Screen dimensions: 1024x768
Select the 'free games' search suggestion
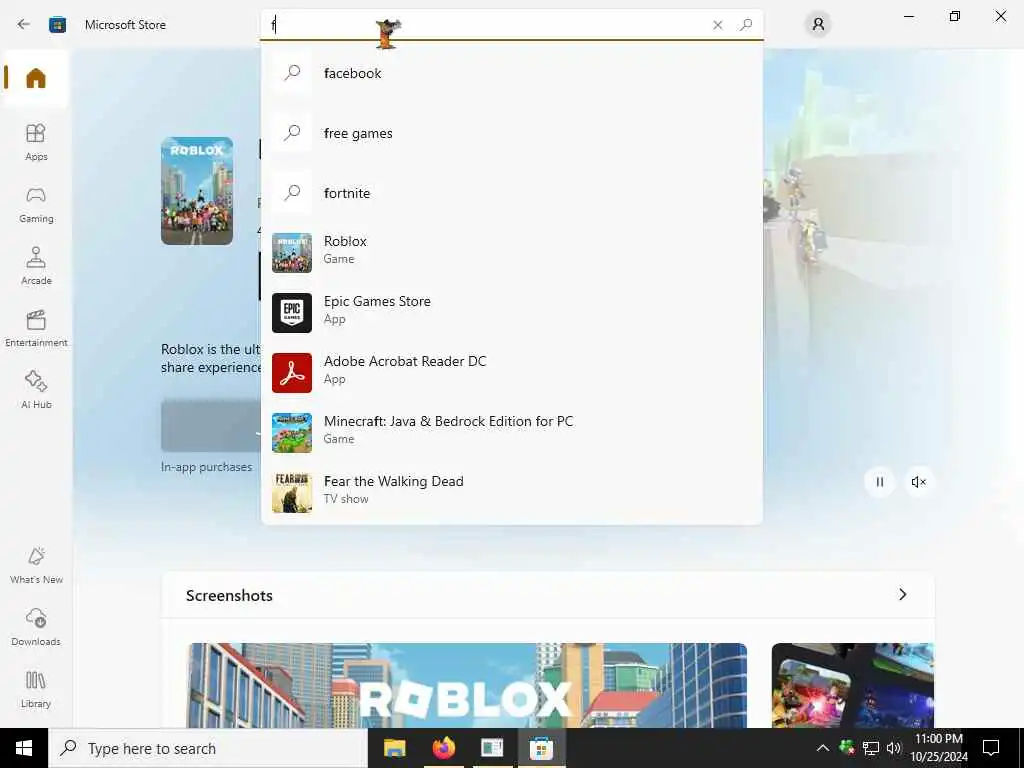512,133
